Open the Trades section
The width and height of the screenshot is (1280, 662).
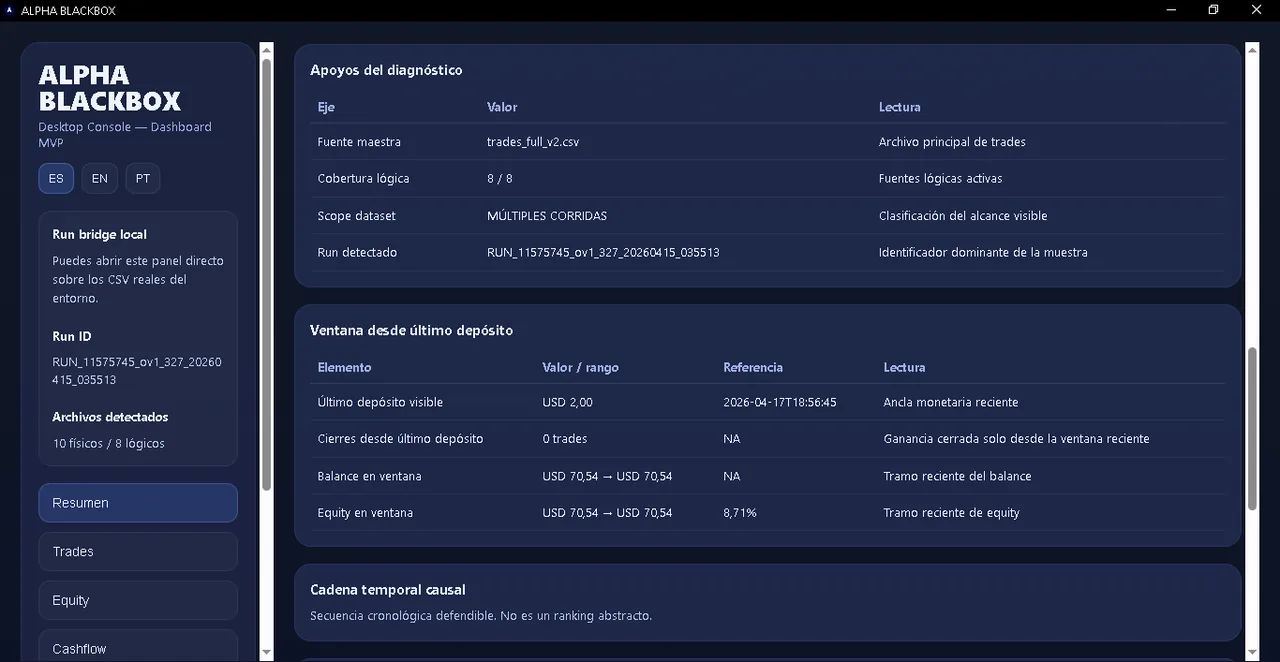tap(138, 551)
